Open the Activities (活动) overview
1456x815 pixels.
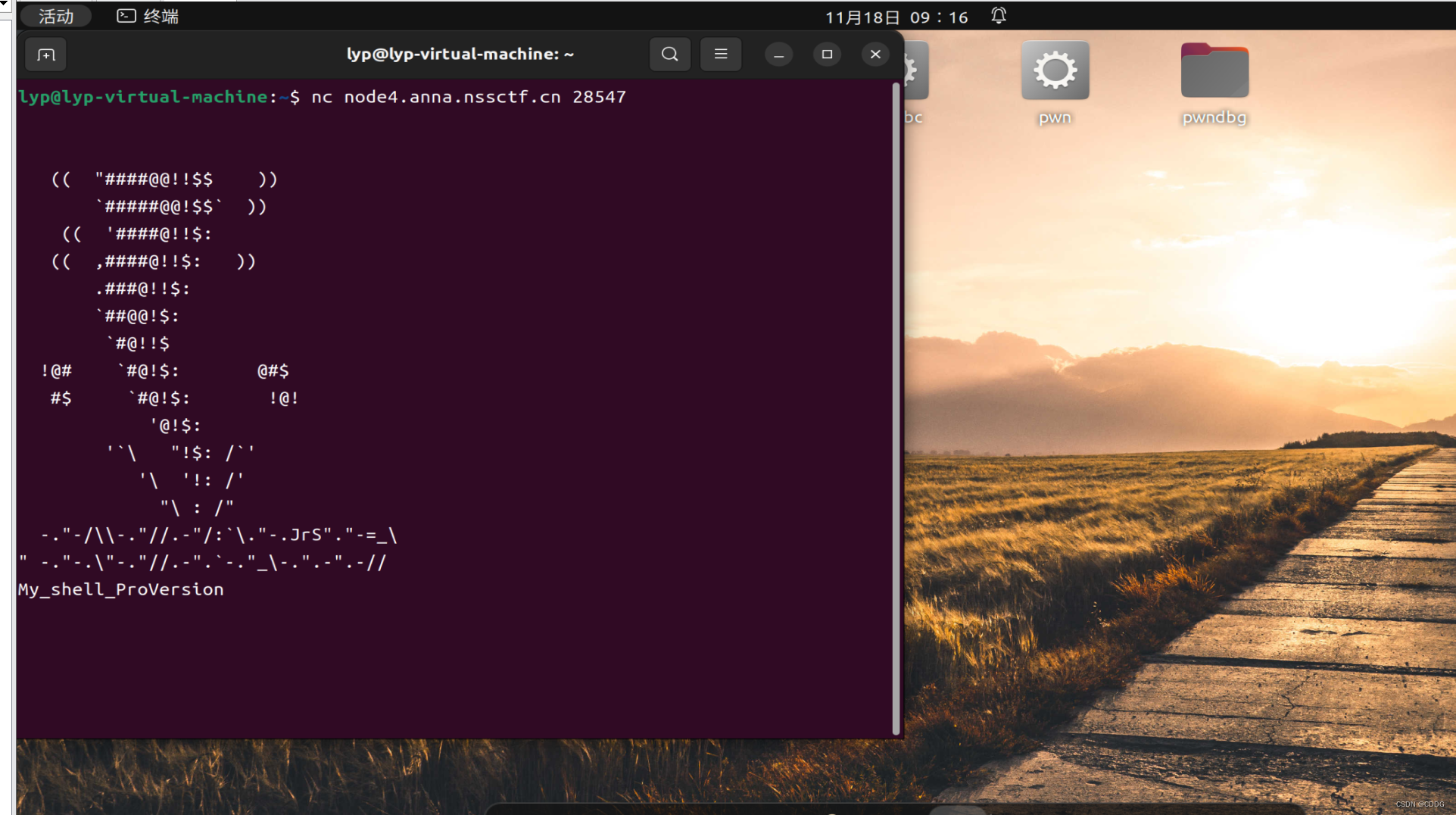tap(55, 16)
